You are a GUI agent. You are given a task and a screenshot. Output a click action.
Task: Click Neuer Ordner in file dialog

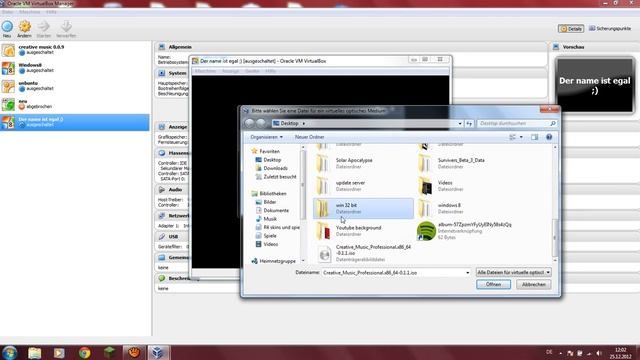tap(309, 137)
